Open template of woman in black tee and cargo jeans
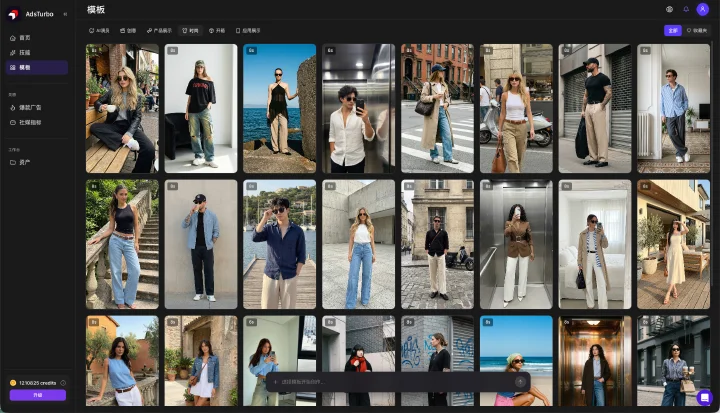The height and width of the screenshot is (413, 720). tap(201, 108)
